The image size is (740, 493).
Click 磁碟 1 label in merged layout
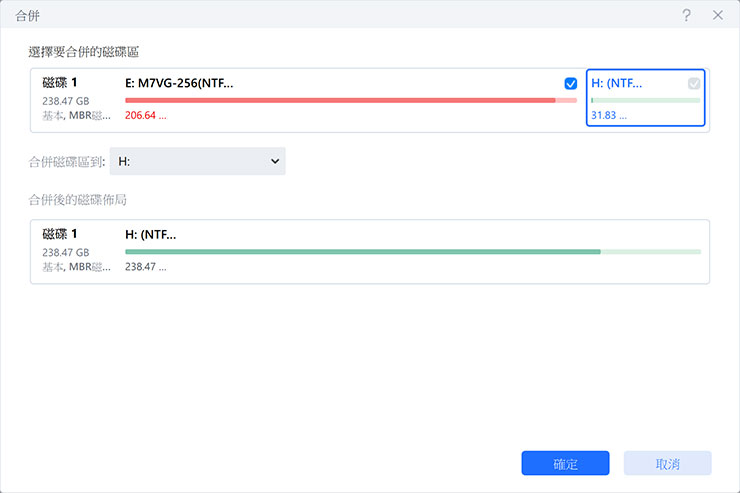[60, 233]
